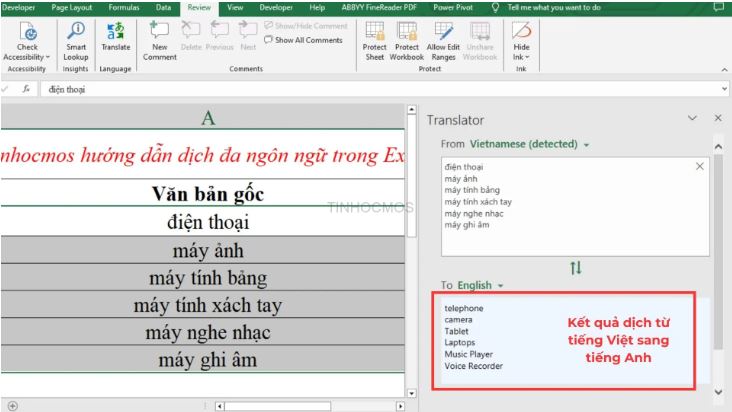This screenshot has height=412, width=732.
Task: Select cell containing máy ảnh
Action: [203, 250]
